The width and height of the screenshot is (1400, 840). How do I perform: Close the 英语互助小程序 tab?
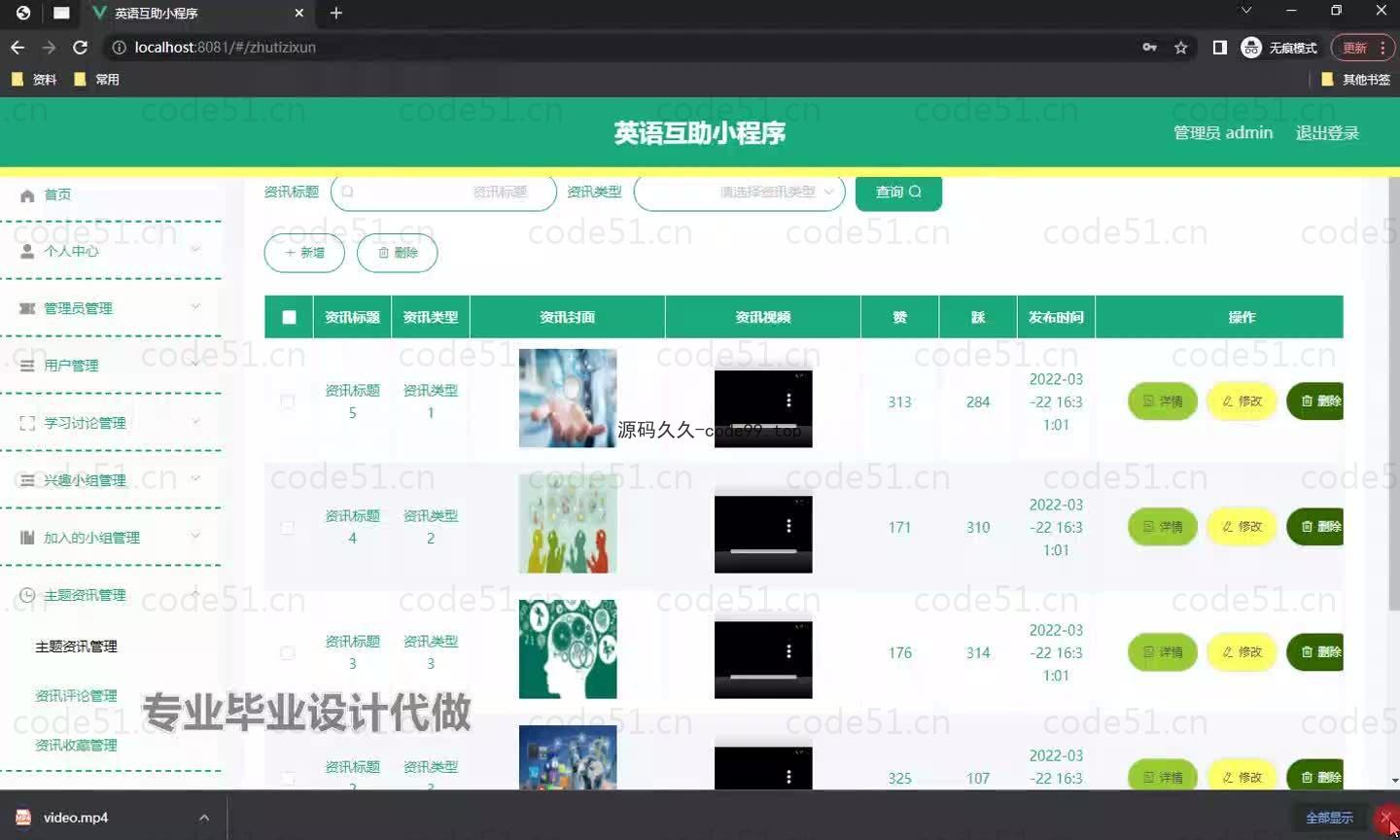click(298, 13)
